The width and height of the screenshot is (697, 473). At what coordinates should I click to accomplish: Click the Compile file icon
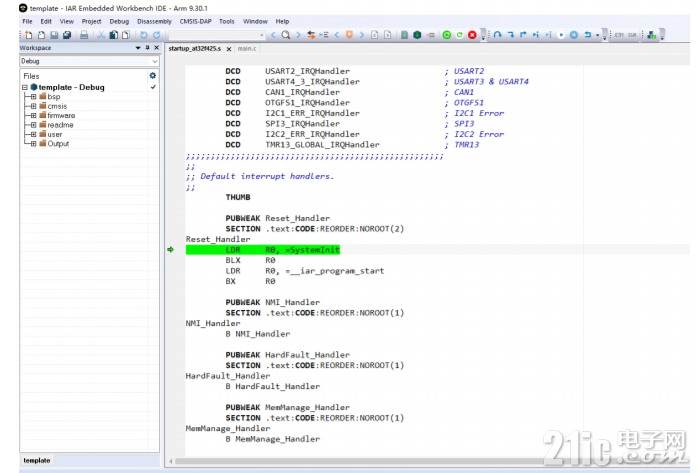click(x=405, y=35)
